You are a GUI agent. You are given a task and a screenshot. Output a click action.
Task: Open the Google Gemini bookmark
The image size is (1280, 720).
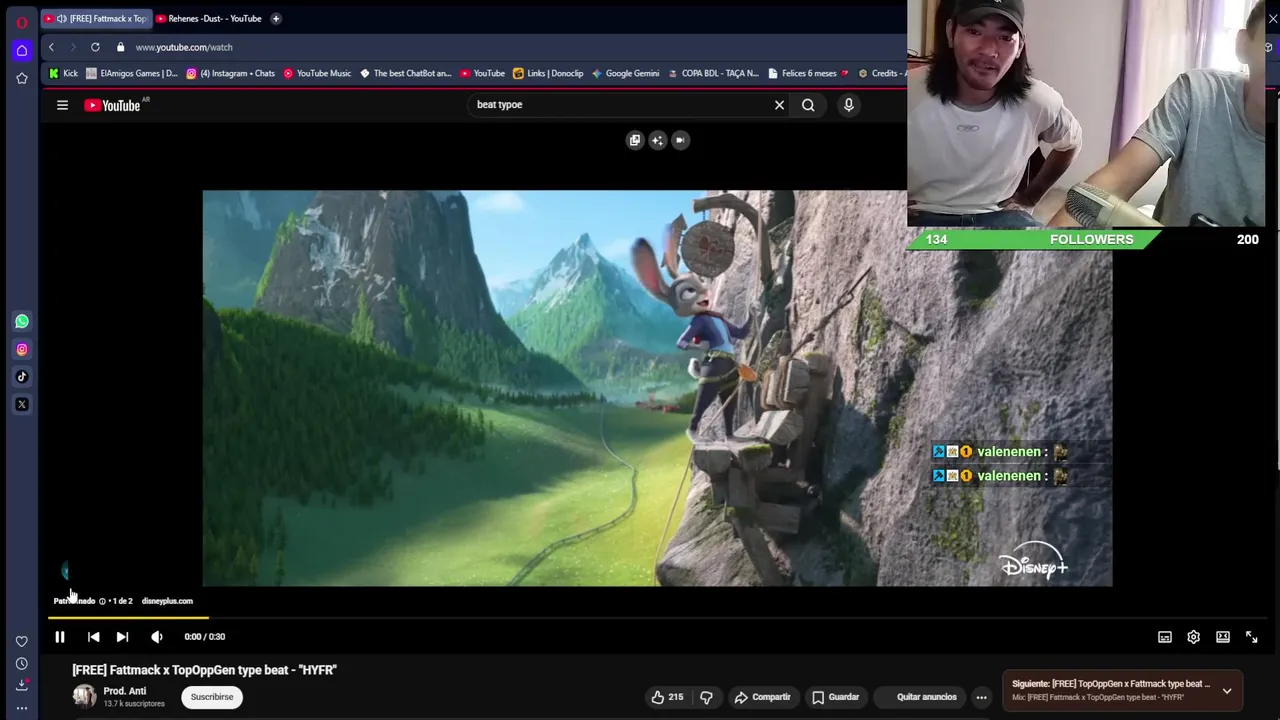tap(625, 73)
